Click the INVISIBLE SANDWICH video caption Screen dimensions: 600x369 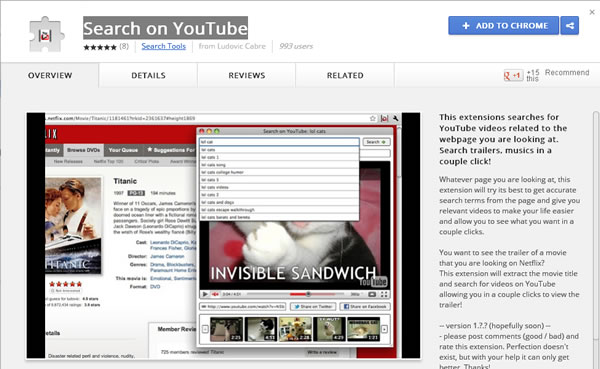pos(293,273)
